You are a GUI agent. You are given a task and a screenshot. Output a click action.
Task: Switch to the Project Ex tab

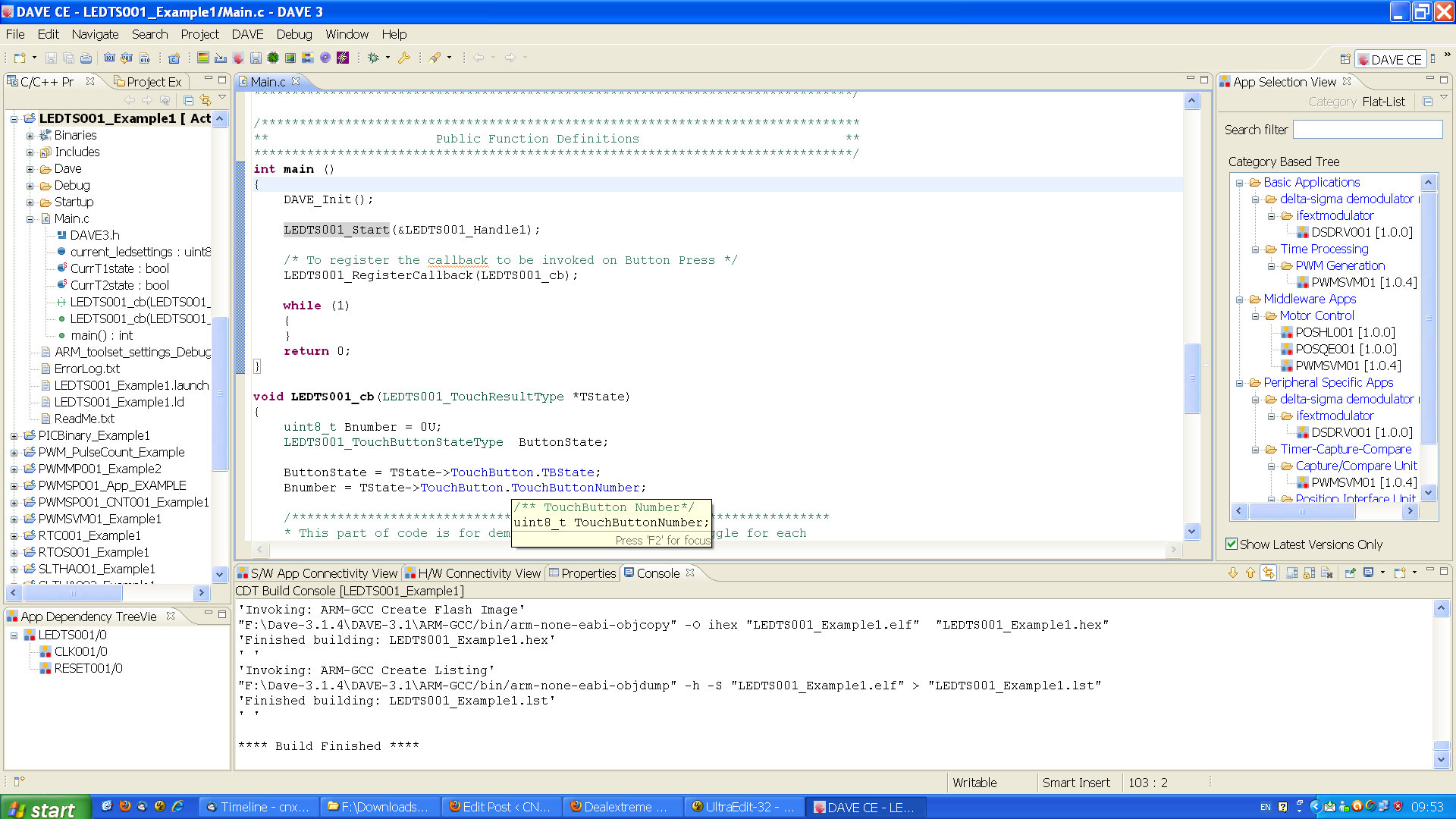(147, 81)
